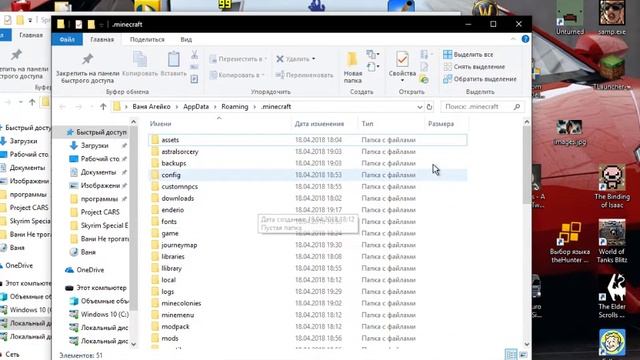Switch to the Главная ribbon tab
The height and width of the screenshot is (360, 640).
pos(102,40)
